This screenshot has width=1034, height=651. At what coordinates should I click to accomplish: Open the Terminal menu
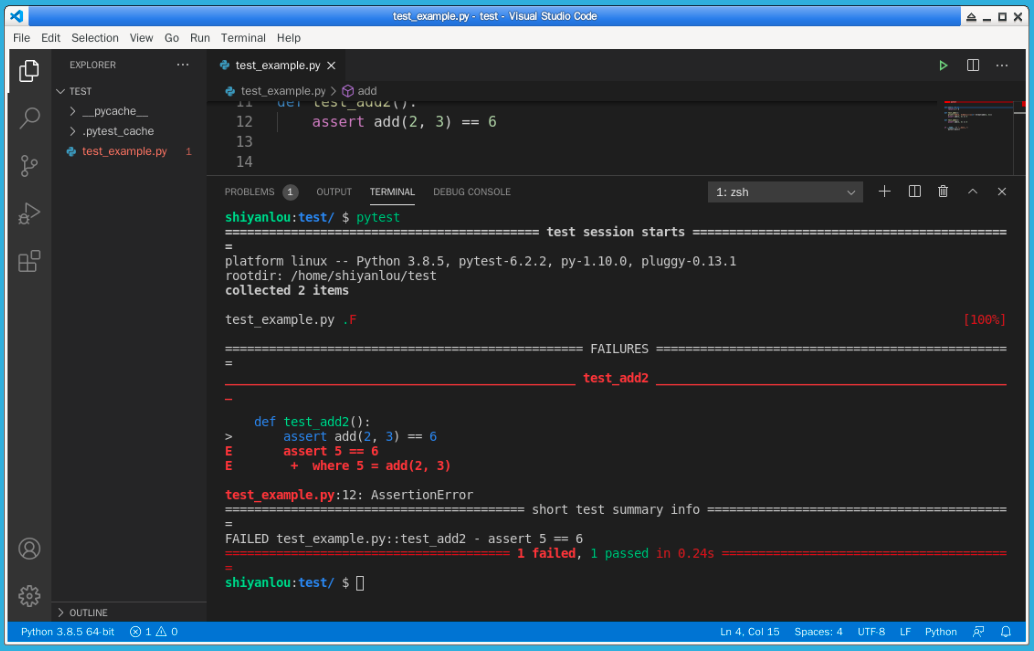coord(243,38)
